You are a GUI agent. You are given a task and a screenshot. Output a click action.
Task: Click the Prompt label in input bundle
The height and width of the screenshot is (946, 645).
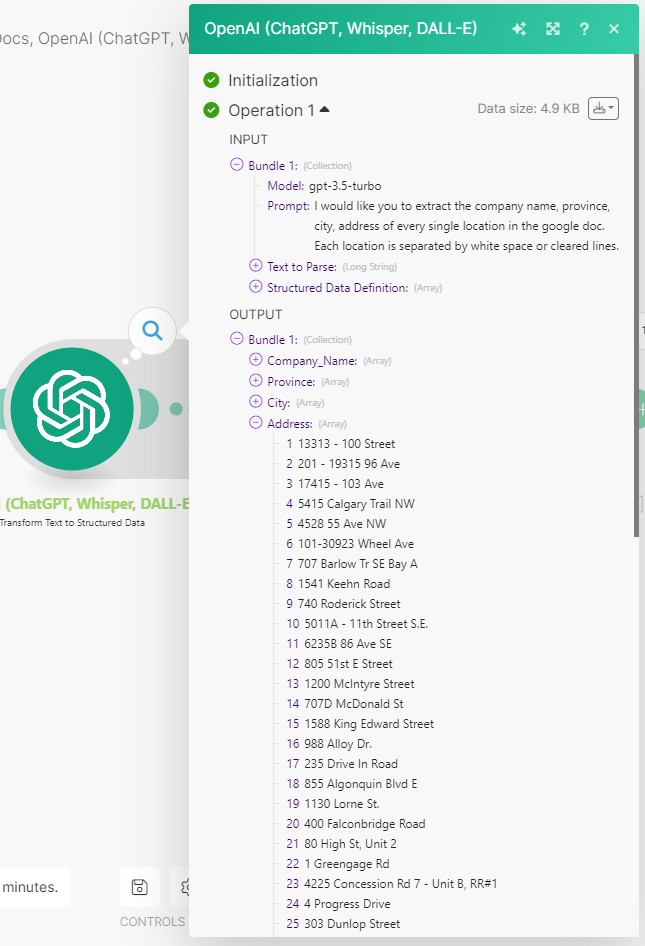[x=288, y=206]
